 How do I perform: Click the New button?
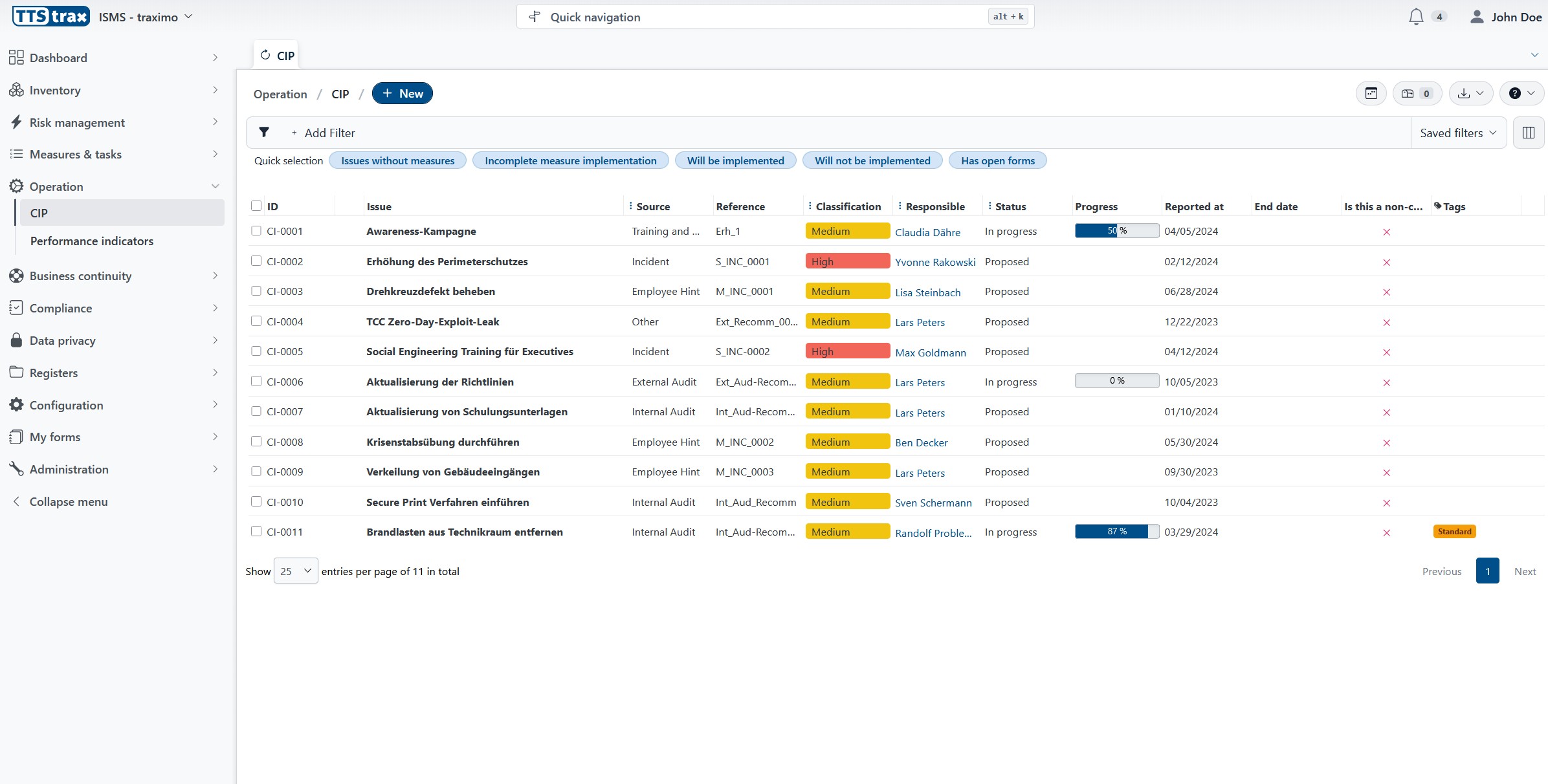click(x=402, y=94)
